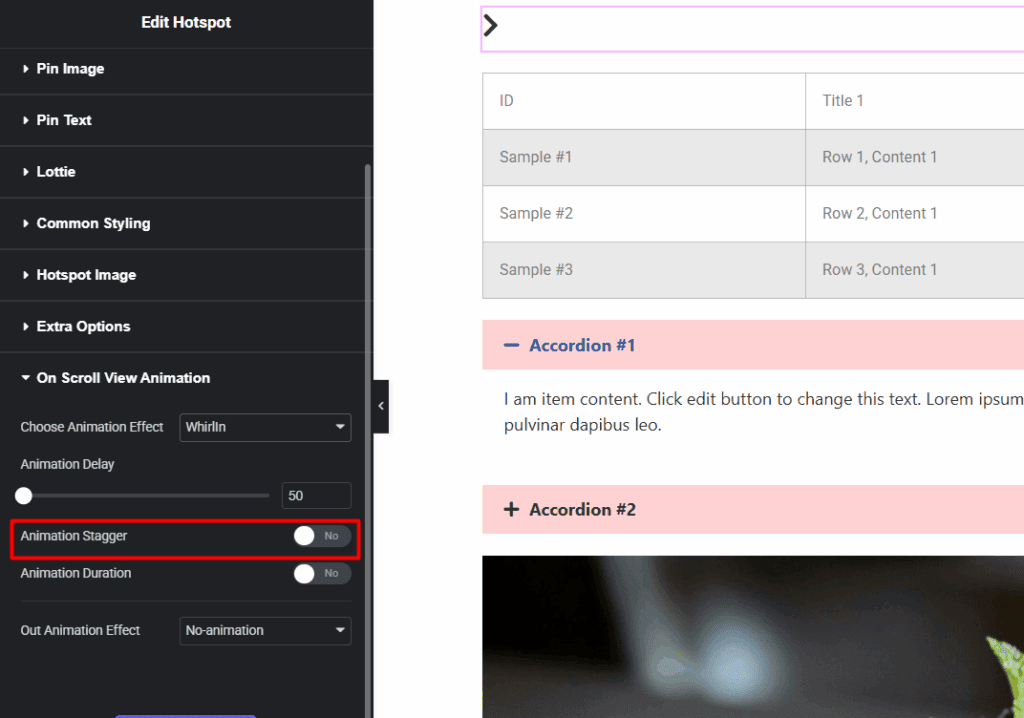Click the chevron icon at the top of the preview
Viewport: 1024px width, 718px height.
coord(491,24)
